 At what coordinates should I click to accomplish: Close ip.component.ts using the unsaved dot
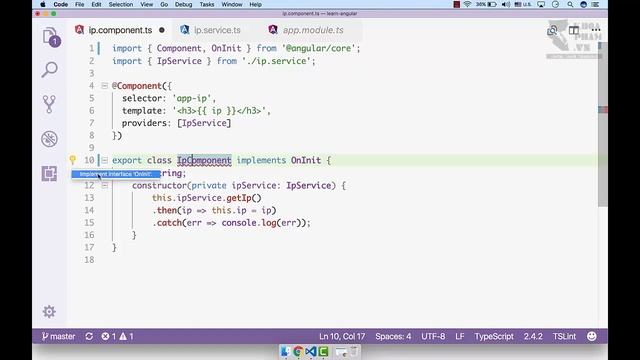(x=162, y=30)
